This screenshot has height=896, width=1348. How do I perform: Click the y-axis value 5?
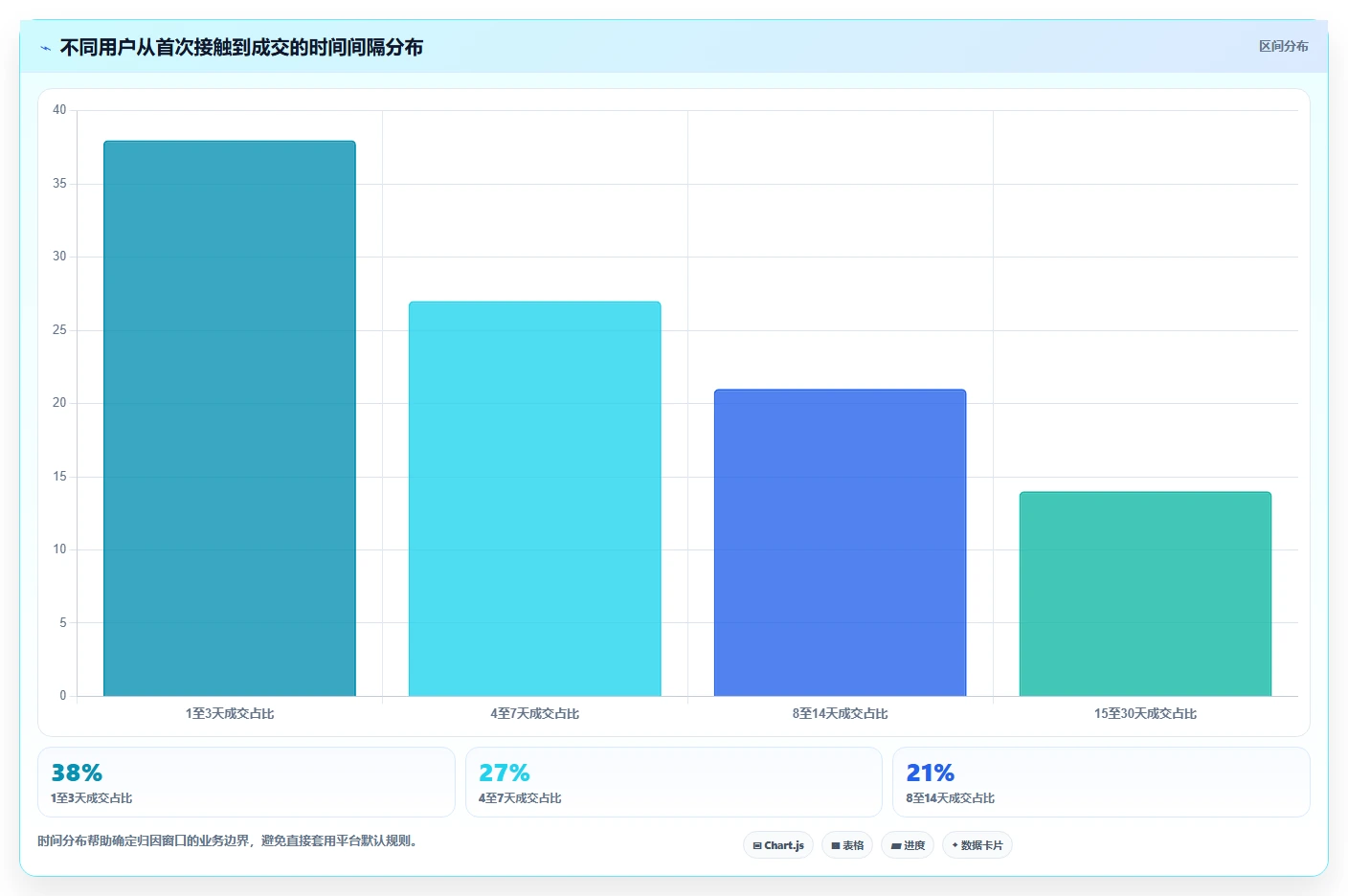click(x=63, y=622)
